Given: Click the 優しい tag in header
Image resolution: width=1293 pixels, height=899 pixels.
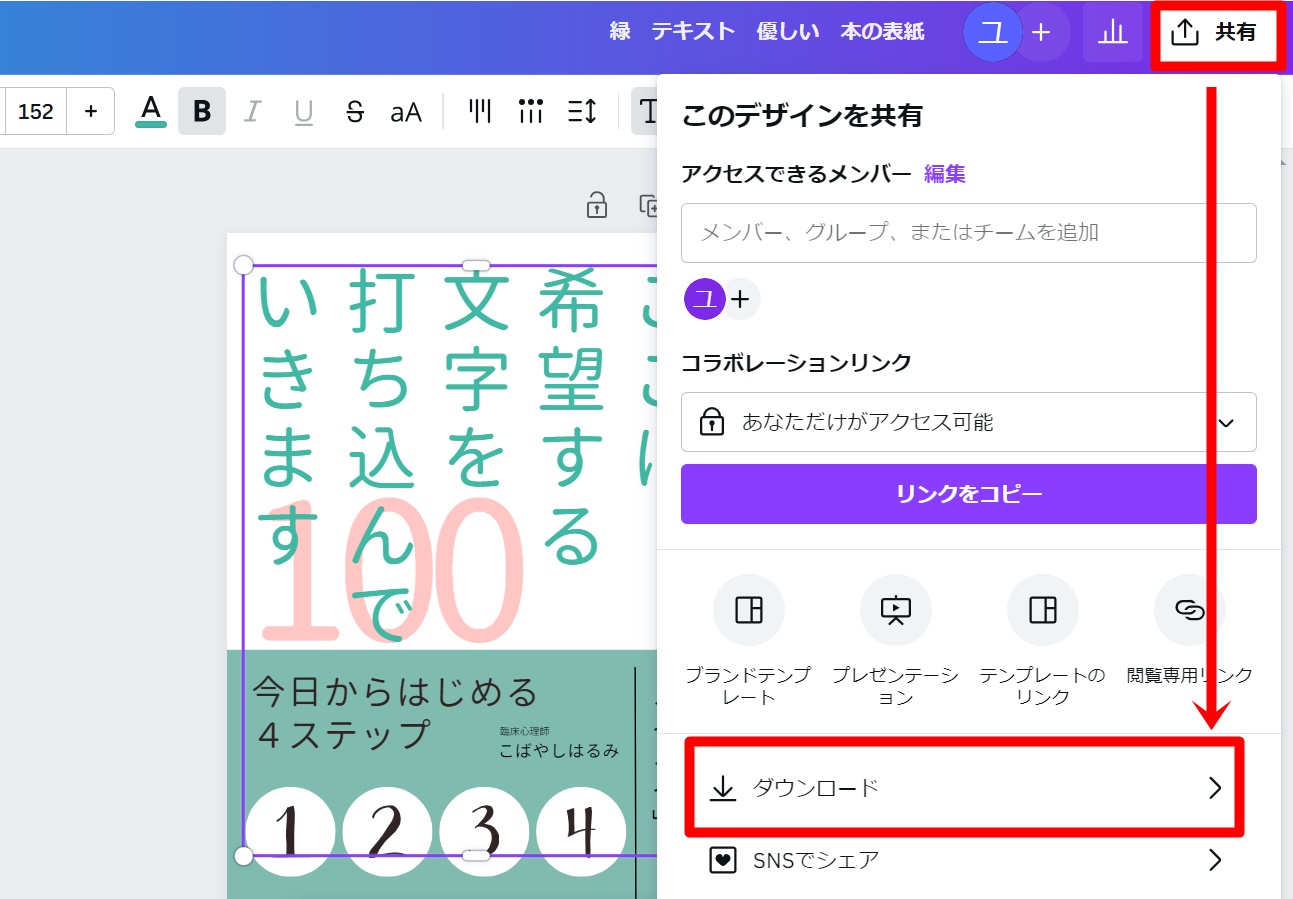Looking at the screenshot, I should pyautogui.click(x=788, y=32).
